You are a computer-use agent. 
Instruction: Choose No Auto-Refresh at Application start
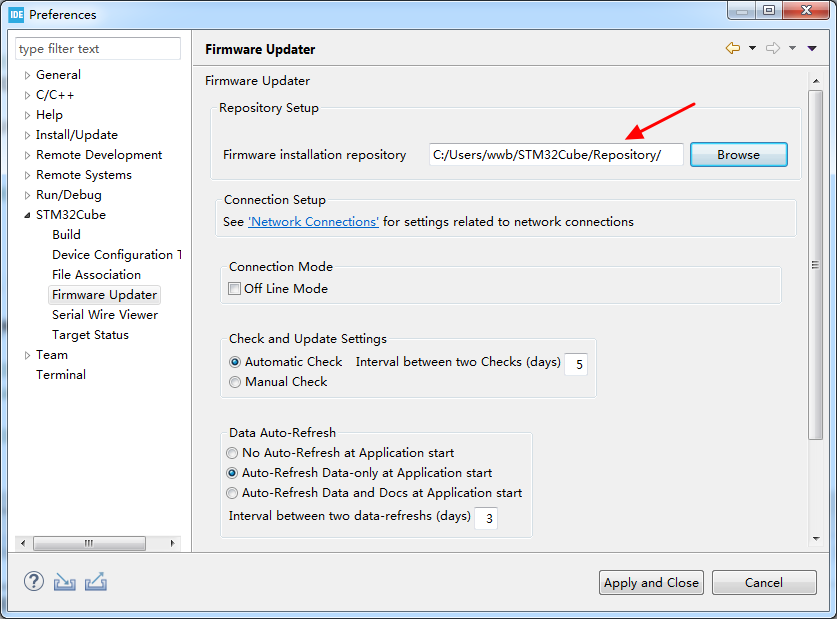pos(232,453)
